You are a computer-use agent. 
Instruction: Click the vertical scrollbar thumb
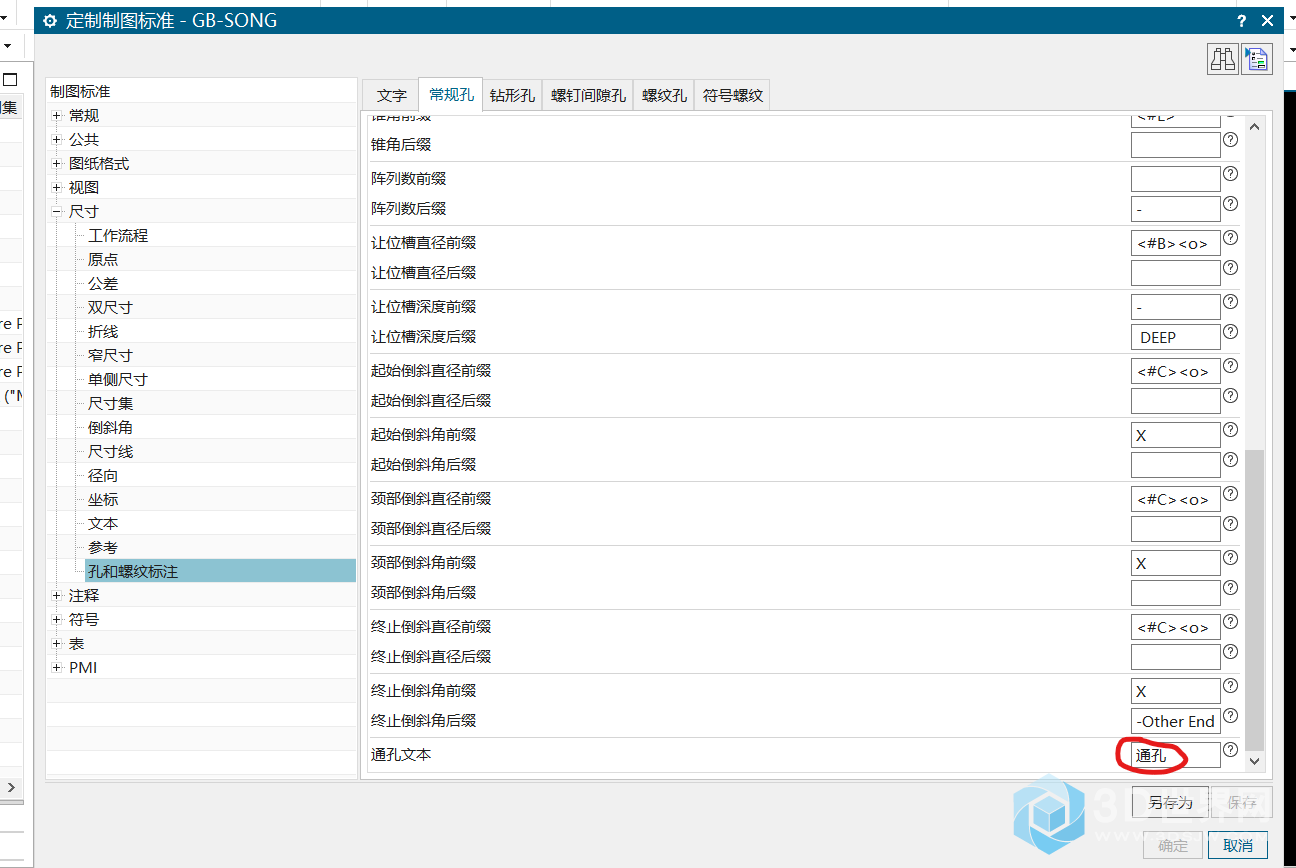(x=1254, y=599)
